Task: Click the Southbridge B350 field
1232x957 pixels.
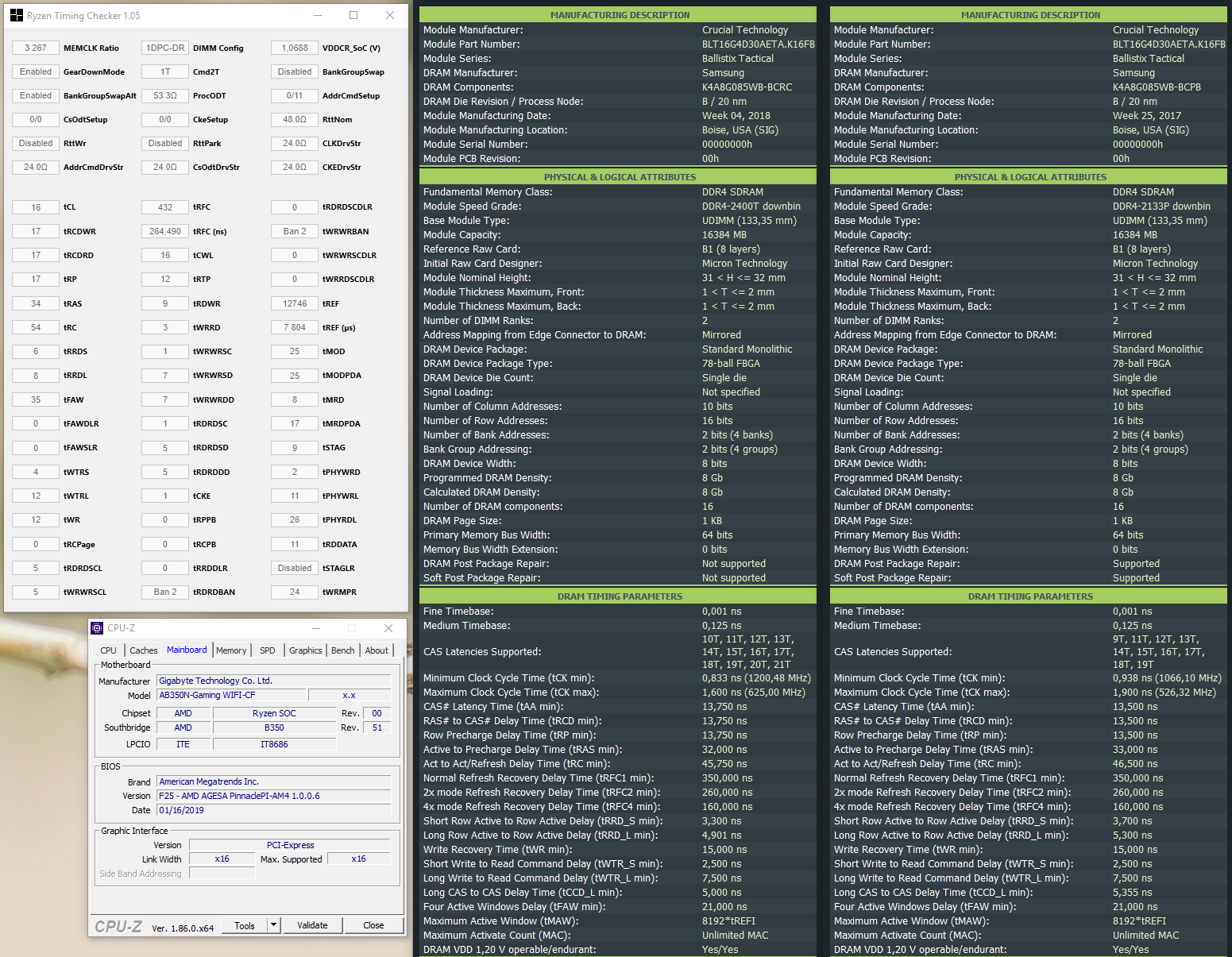Action: (x=274, y=727)
